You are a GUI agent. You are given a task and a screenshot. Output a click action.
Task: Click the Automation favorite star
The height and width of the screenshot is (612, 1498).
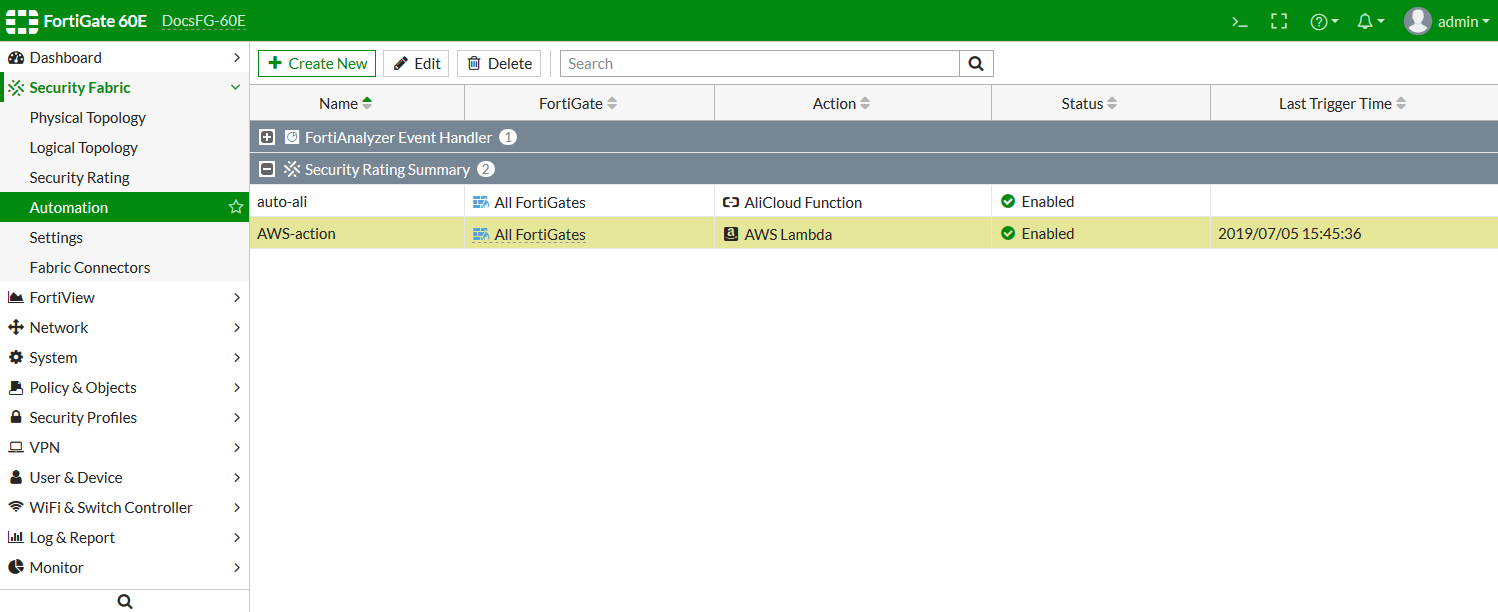[x=236, y=208]
